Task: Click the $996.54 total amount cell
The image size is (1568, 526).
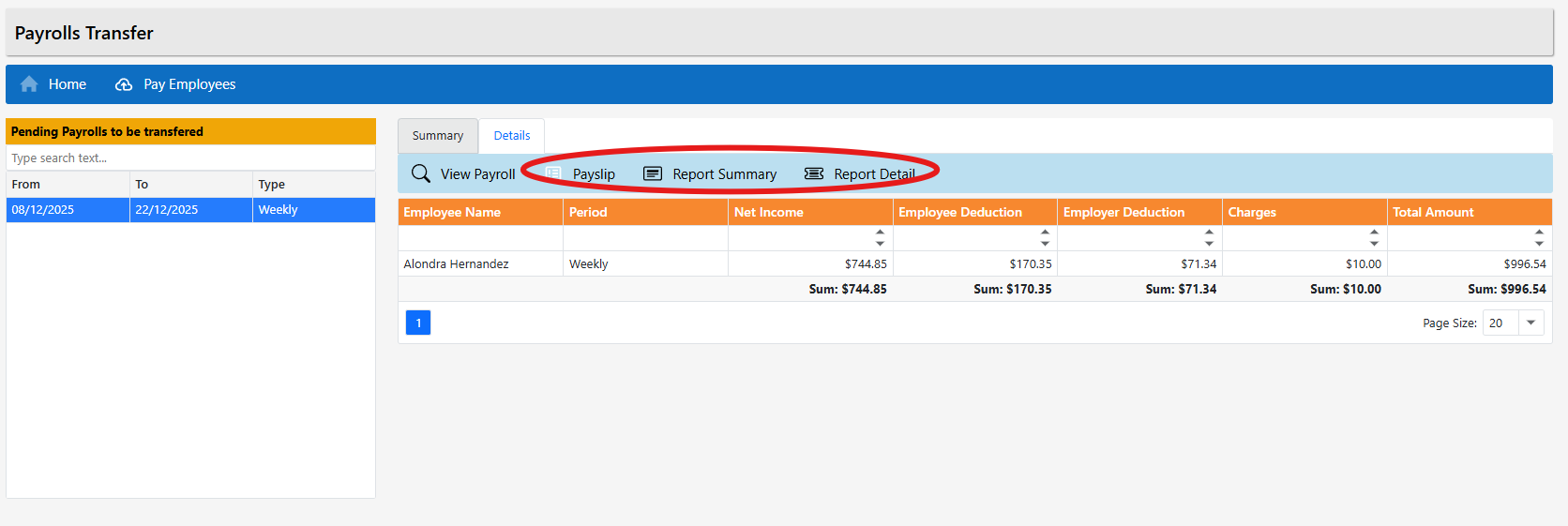Action: [1470, 264]
